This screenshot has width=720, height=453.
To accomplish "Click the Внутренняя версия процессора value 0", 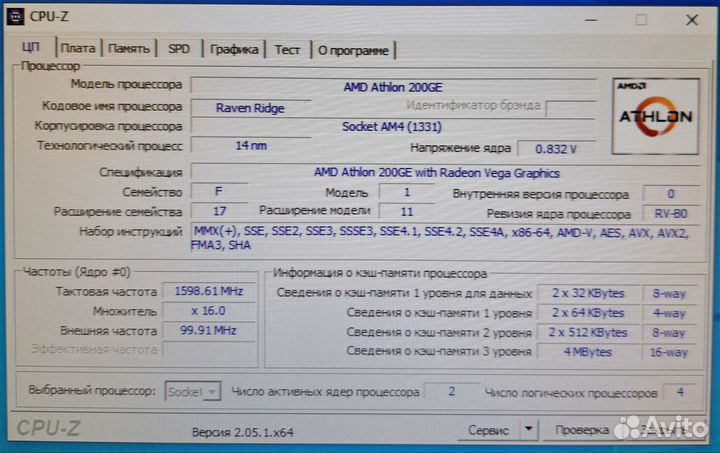I will [671, 194].
